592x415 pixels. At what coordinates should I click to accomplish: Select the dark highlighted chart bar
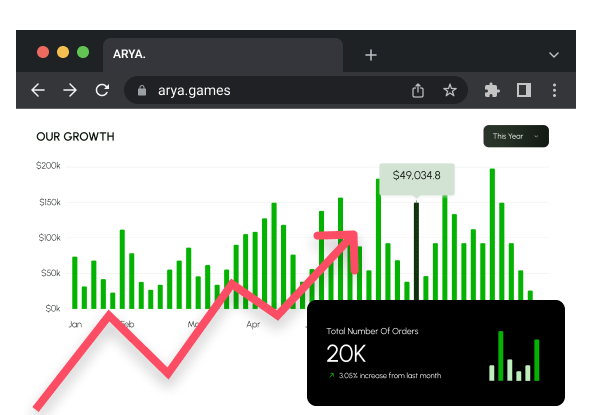coord(416,251)
